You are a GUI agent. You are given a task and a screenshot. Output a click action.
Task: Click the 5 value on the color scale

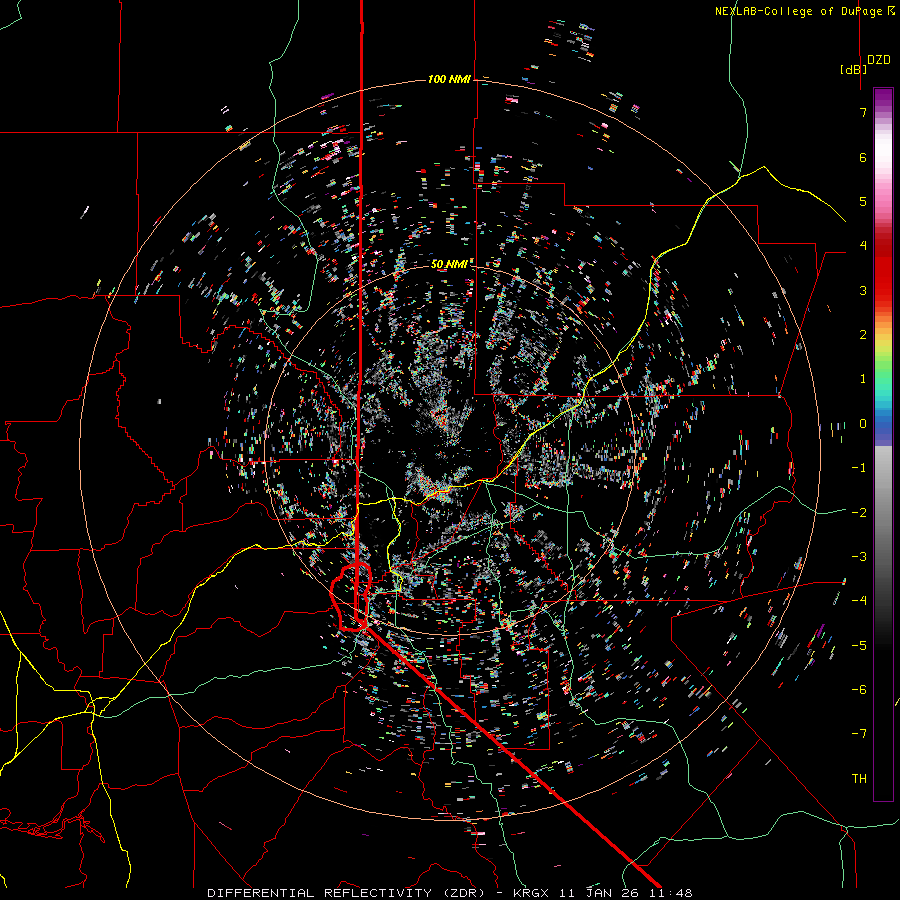pos(863,201)
